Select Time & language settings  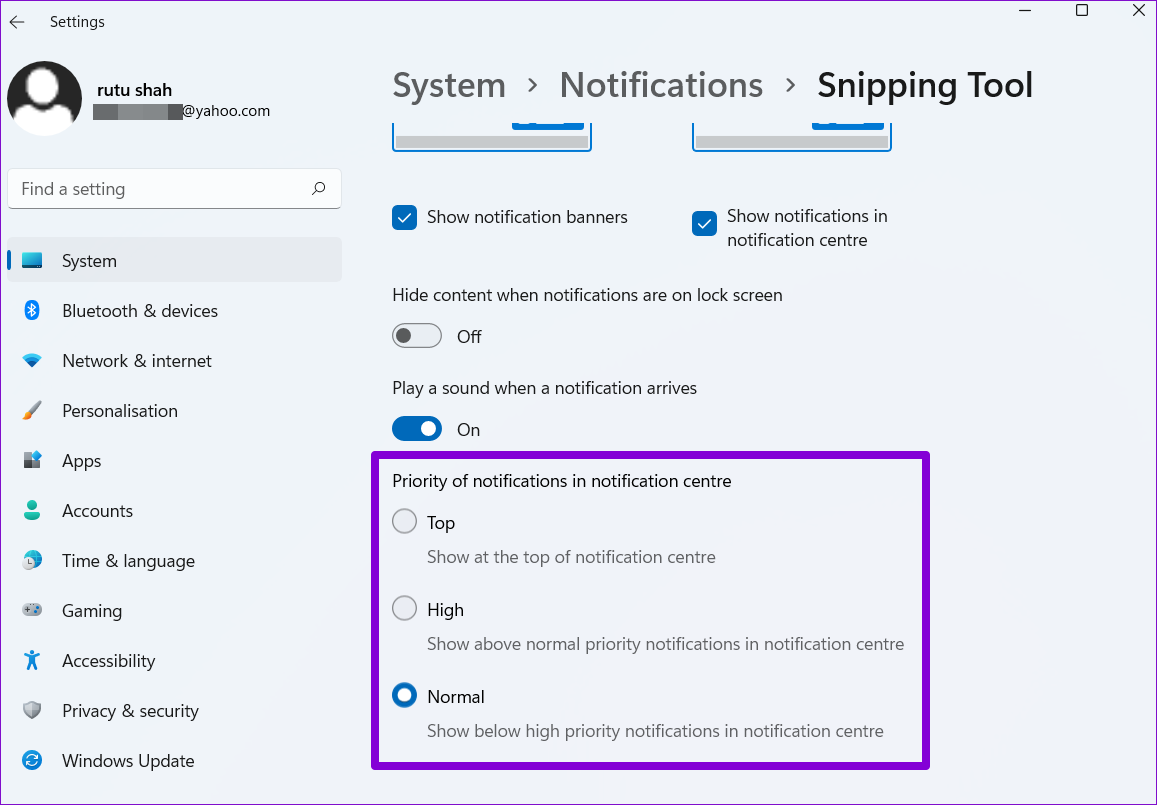(x=128, y=560)
